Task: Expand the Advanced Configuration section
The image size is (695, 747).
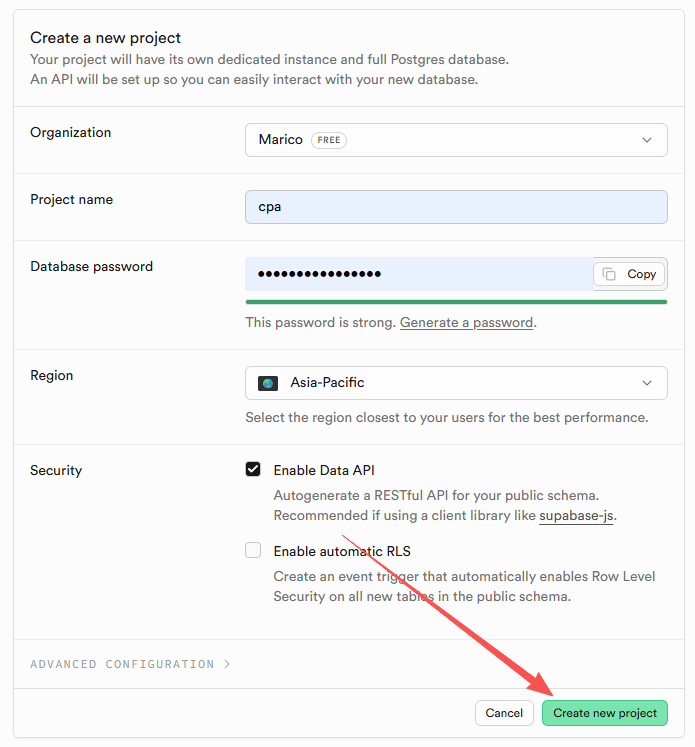Action: [x=122, y=664]
